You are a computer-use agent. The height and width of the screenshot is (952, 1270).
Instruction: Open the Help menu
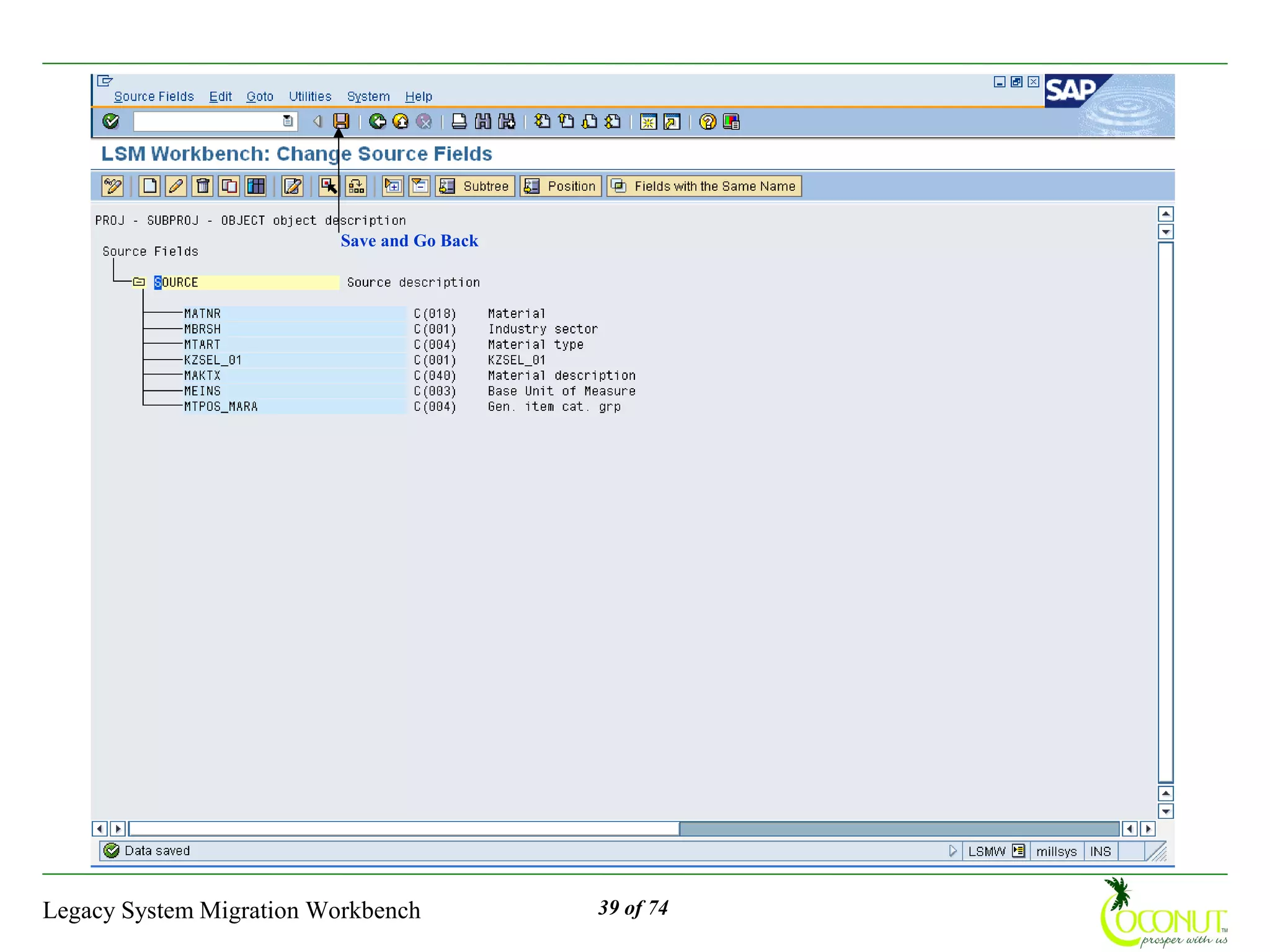tap(419, 97)
